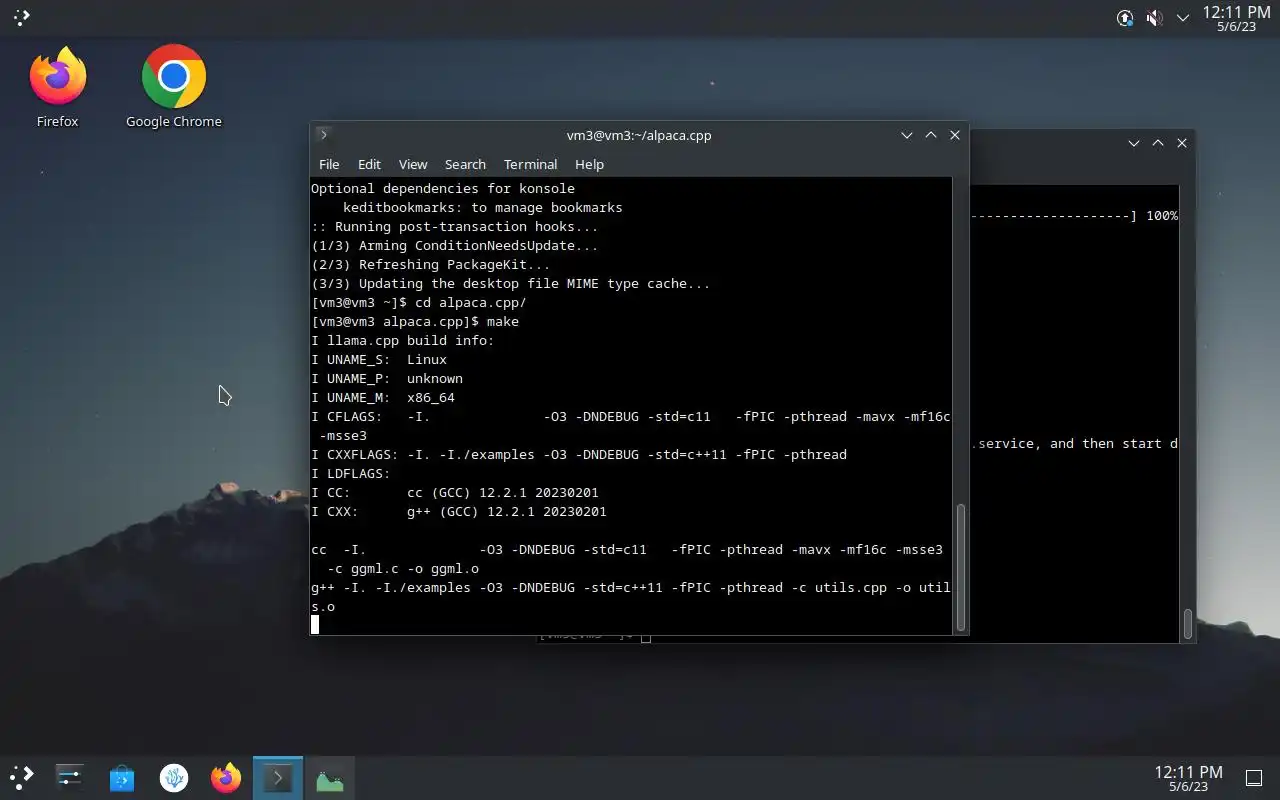Open the Edit menu
This screenshot has height=800, width=1280.
pyautogui.click(x=369, y=164)
